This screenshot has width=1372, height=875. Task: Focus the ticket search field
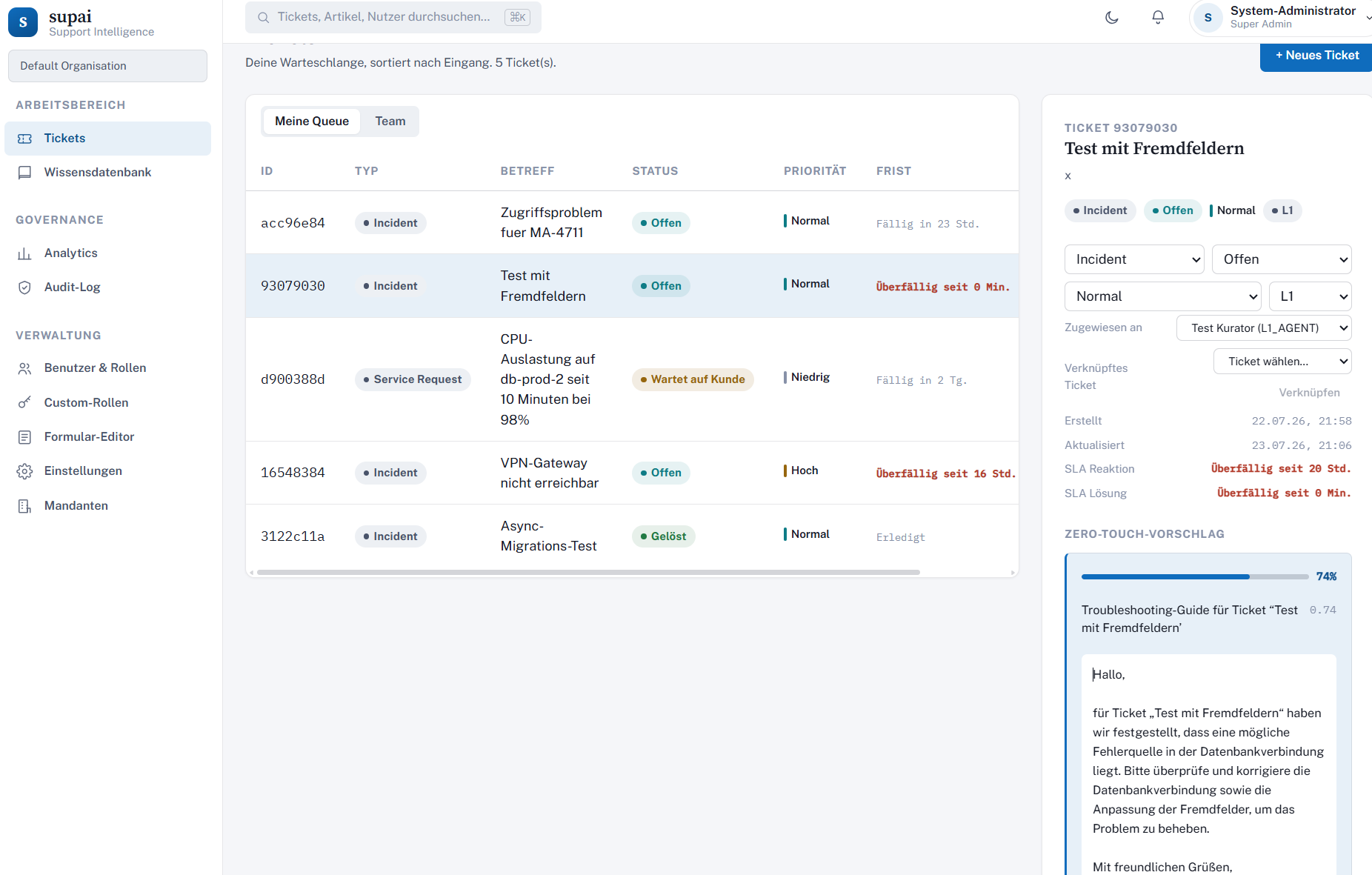pyautogui.click(x=393, y=17)
